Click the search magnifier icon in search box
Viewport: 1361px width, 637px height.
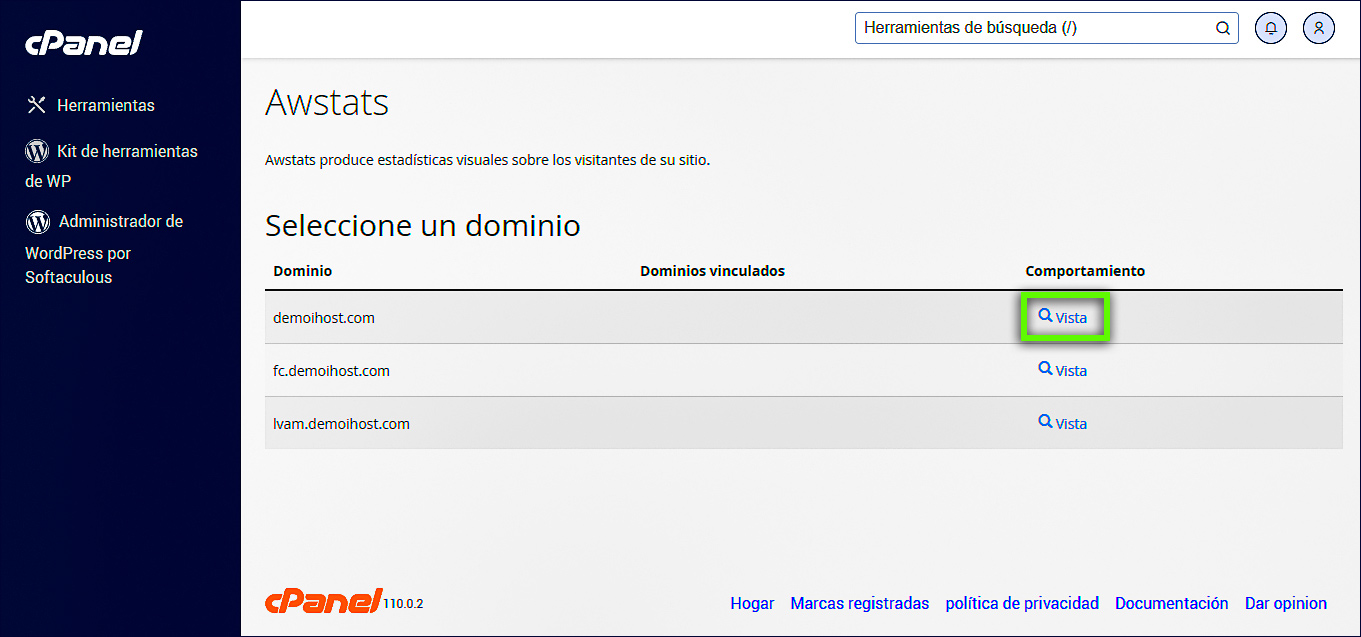point(1222,28)
